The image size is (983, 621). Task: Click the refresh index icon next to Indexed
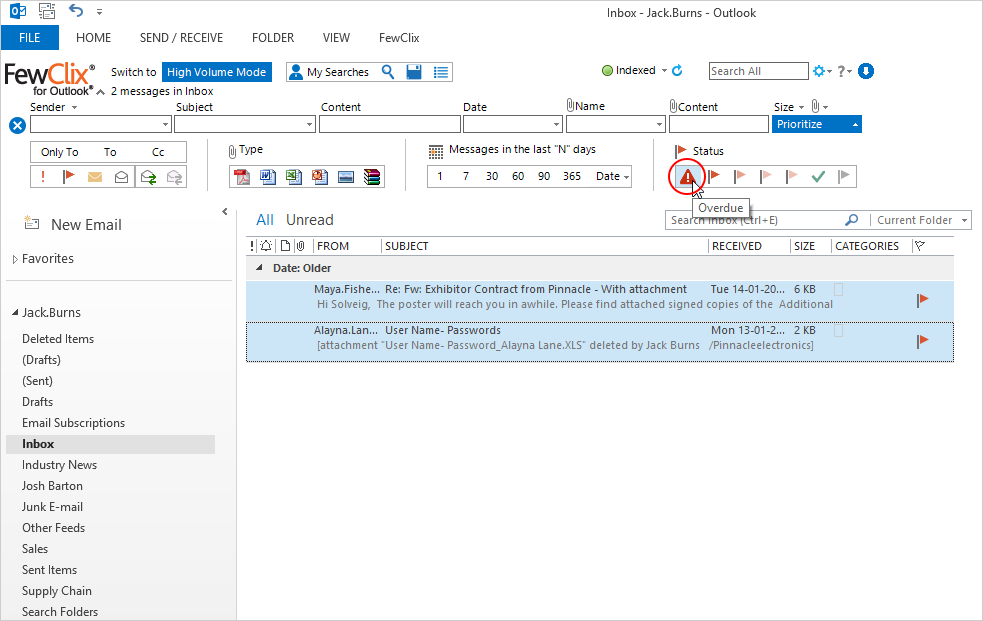point(677,71)
